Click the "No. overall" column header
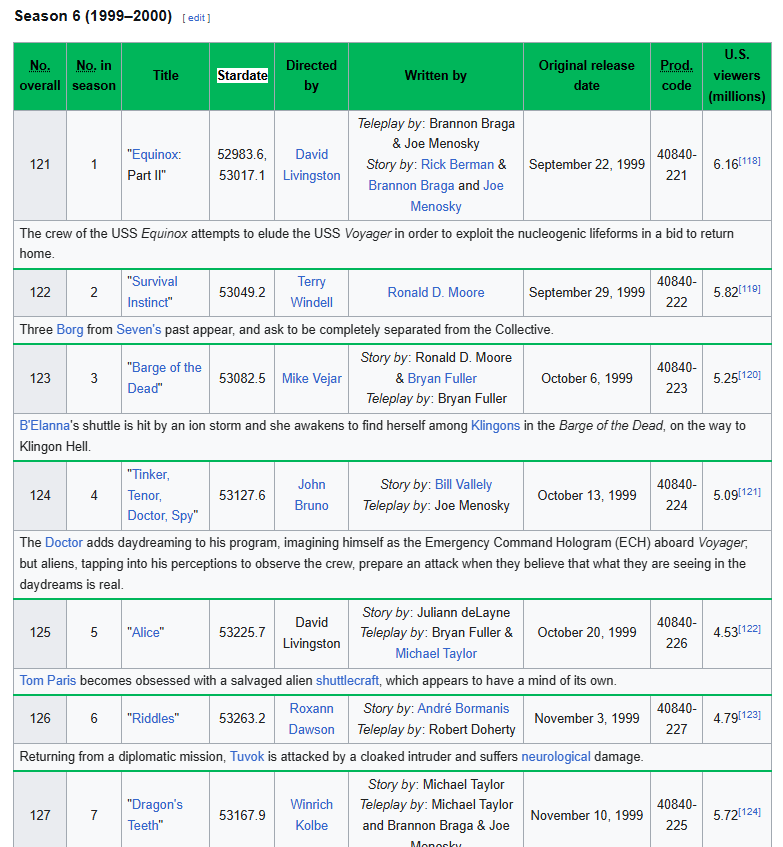 click(x=40, y=76)
